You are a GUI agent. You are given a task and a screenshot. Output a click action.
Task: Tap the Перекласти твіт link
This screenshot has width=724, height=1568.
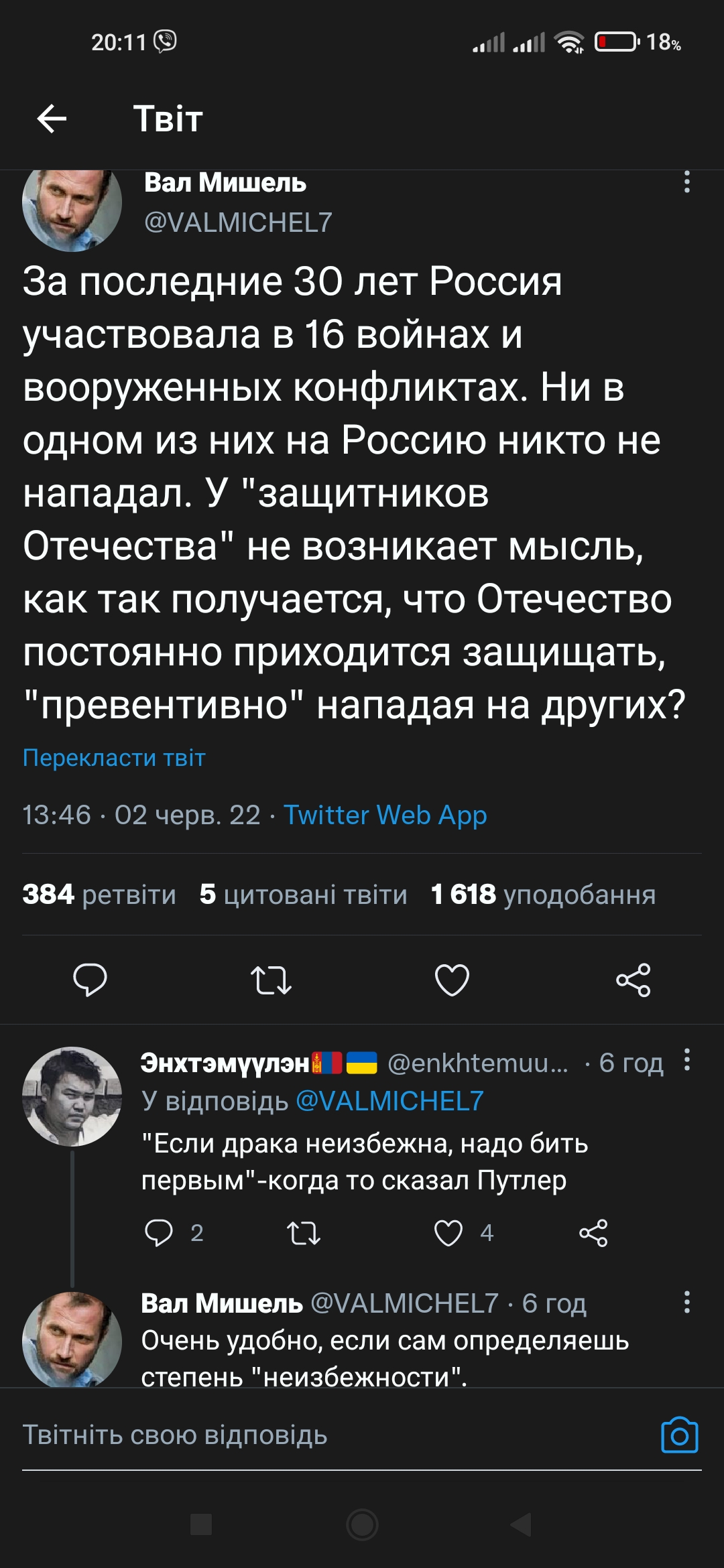coord(114,758)
